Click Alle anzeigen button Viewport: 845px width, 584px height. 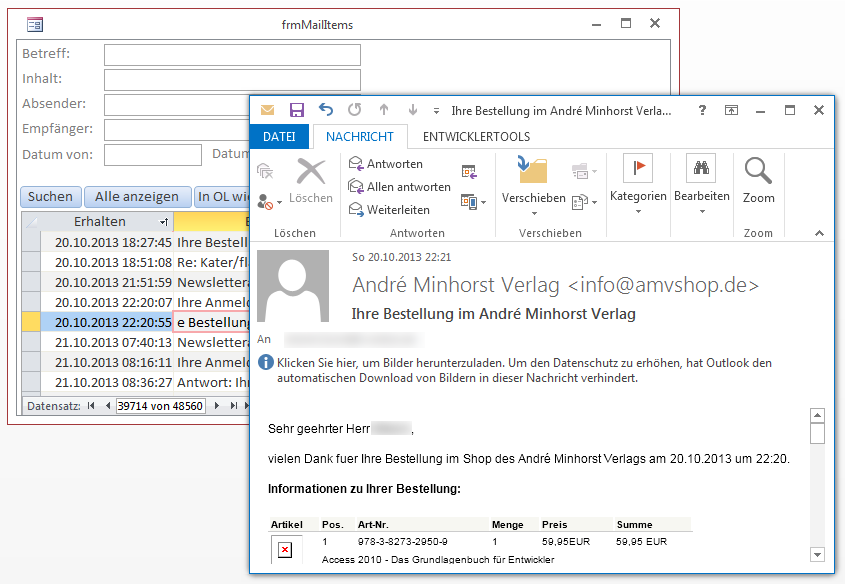pyautogui.click(x=137, y=197)
